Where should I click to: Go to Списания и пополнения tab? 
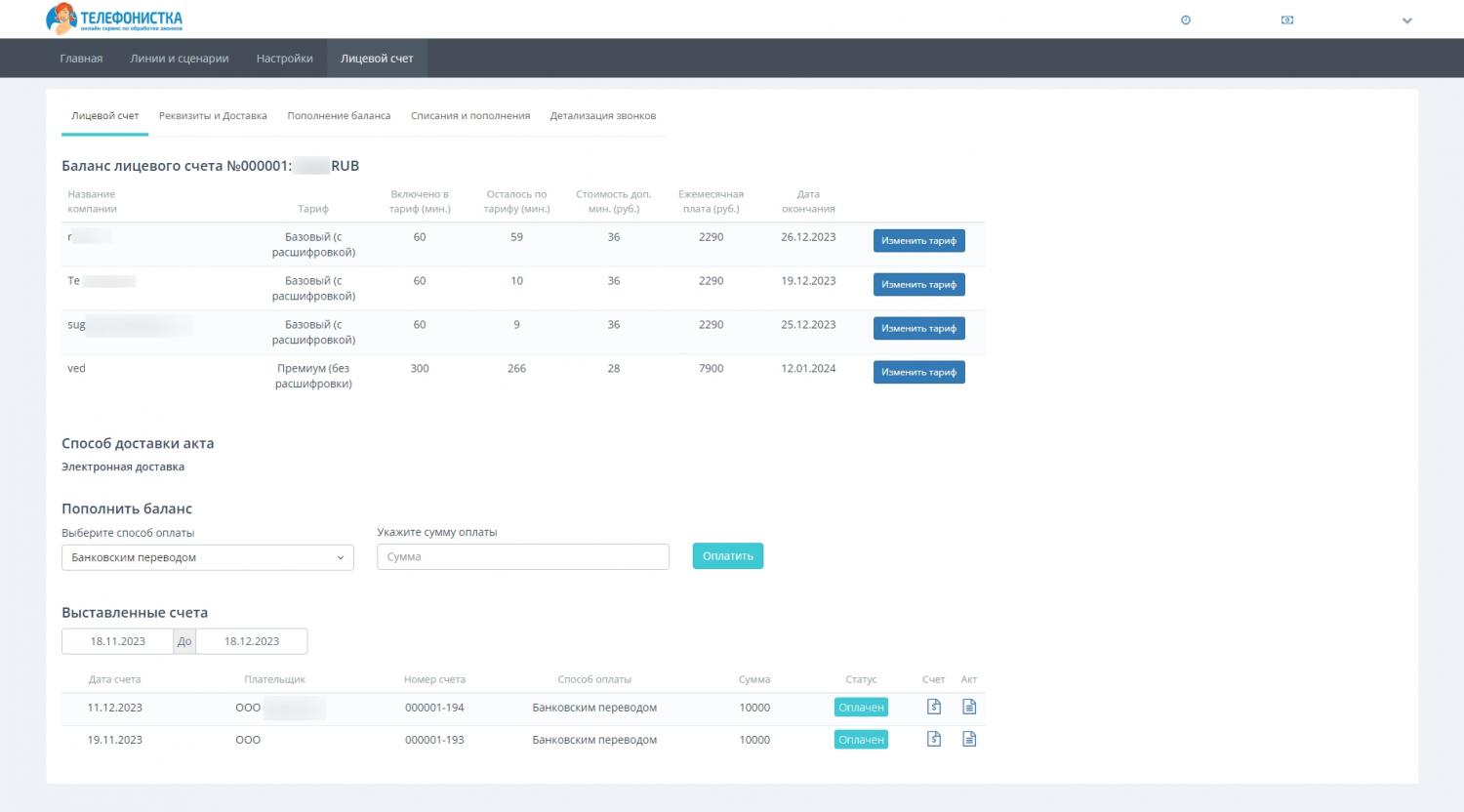pyautogui.click(x=470, y=116)
